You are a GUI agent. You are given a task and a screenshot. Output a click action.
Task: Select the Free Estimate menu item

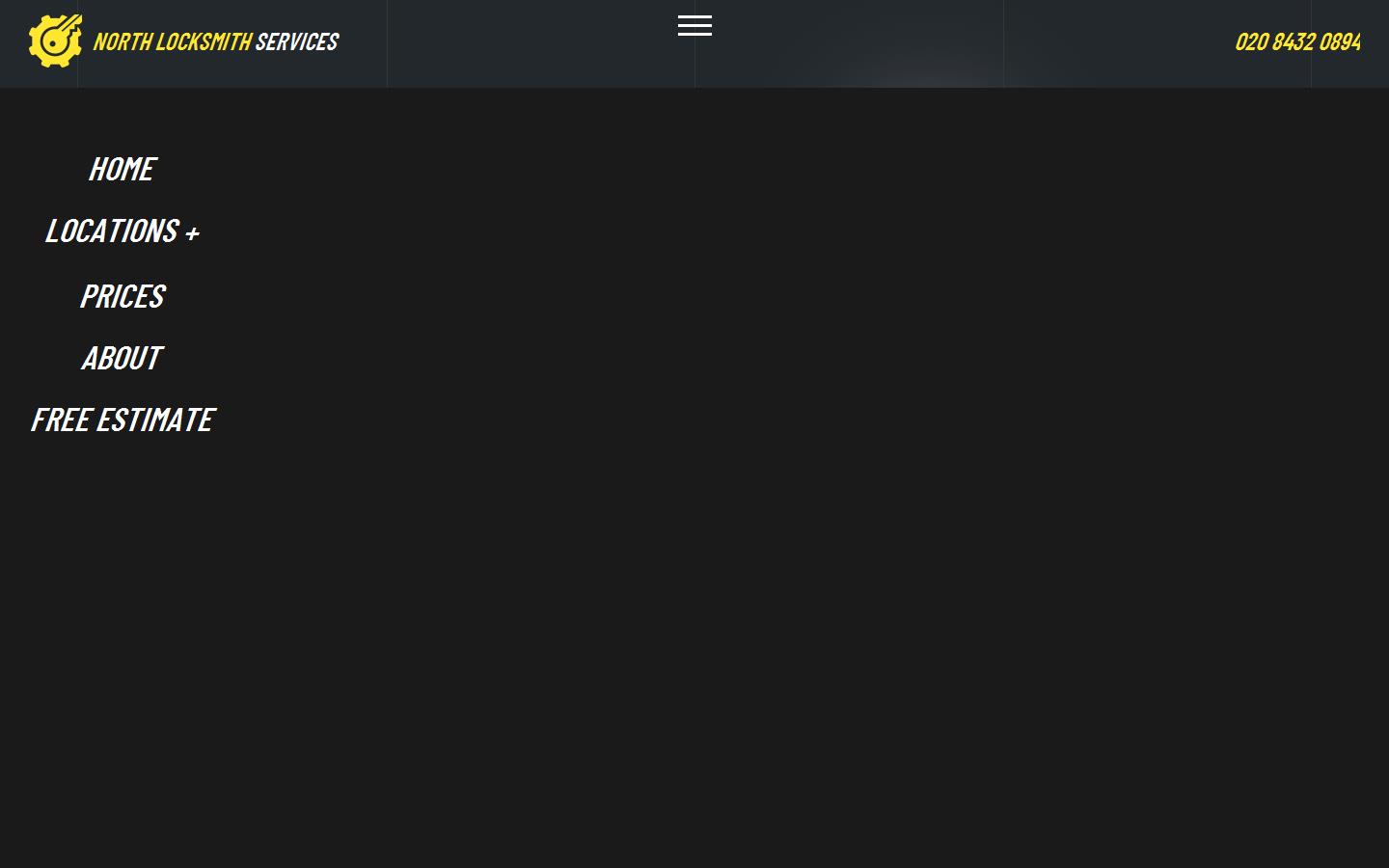[123, 420]
